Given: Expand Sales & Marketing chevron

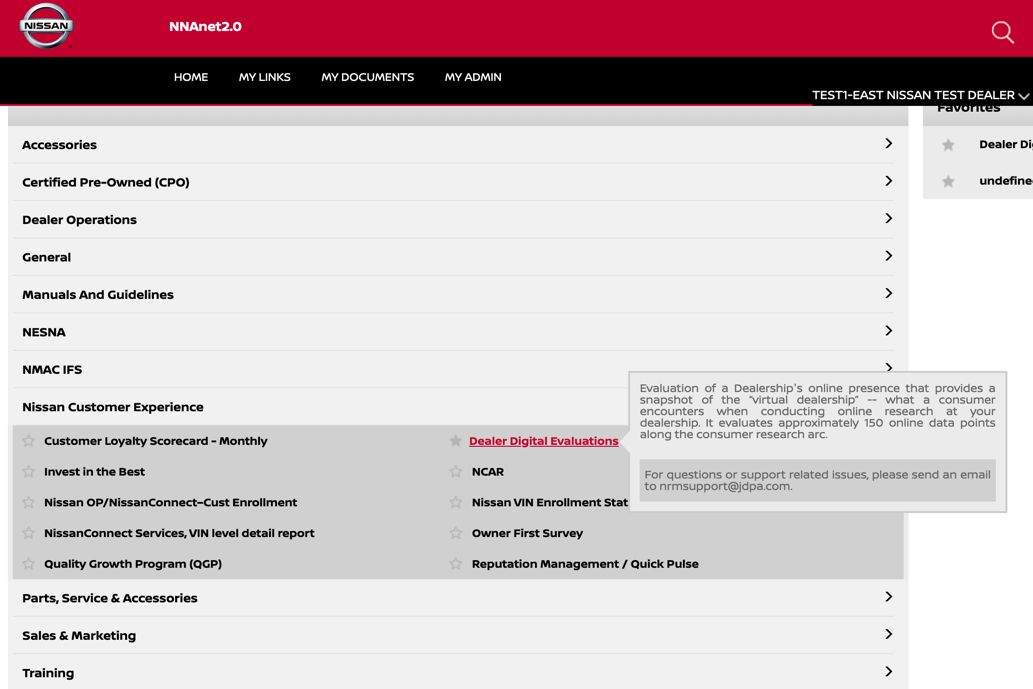Looking at the screenshot, I should pyautogui.click(x=889, y=634).
